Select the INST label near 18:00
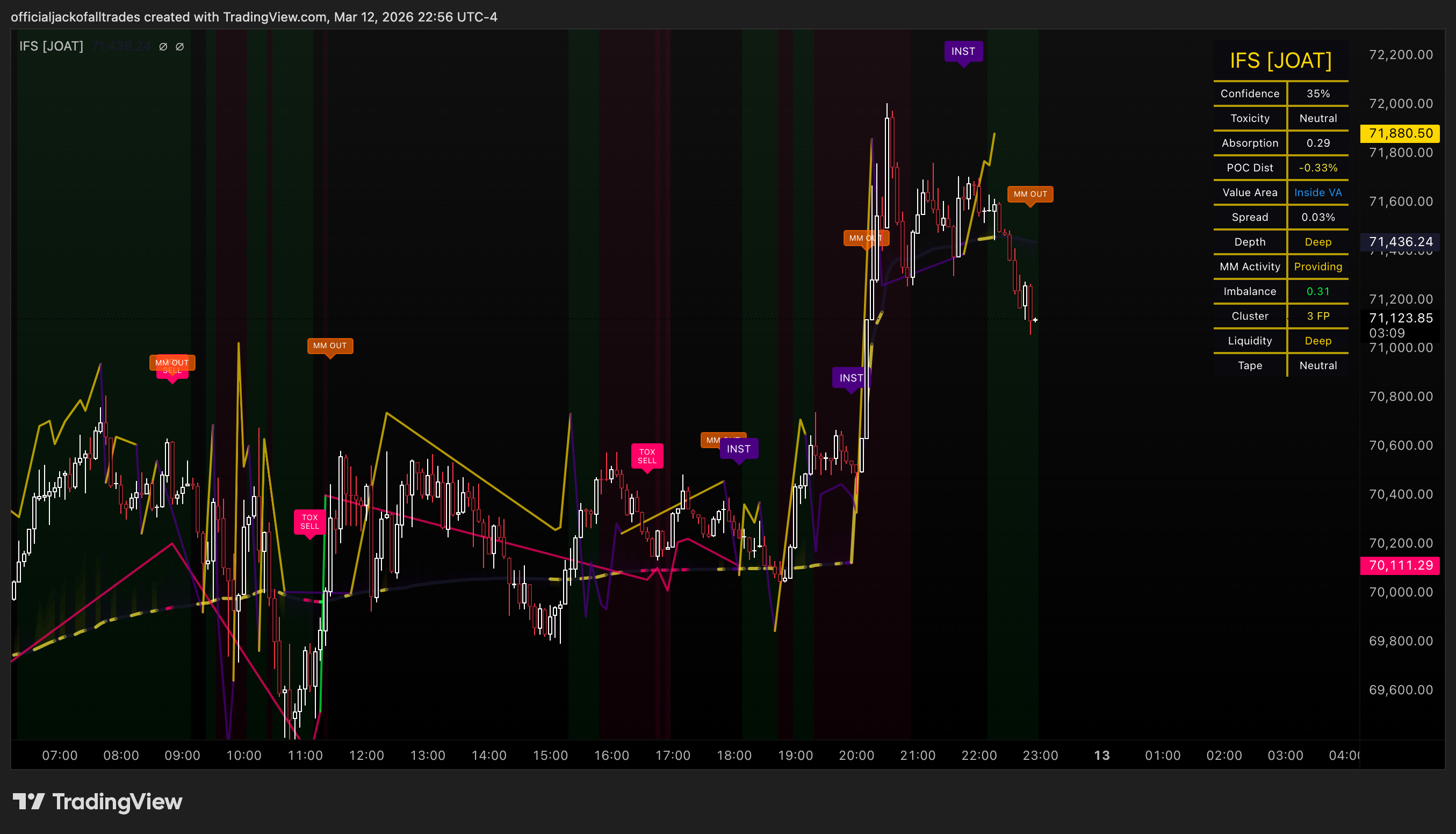 click(739, 449)
